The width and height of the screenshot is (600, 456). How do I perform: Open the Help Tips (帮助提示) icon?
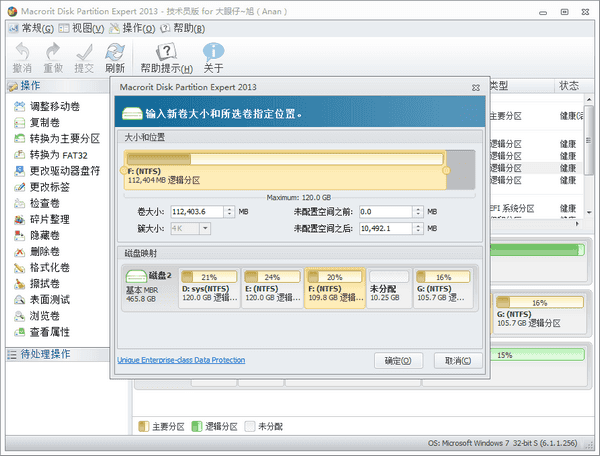(x=166, y=58)
